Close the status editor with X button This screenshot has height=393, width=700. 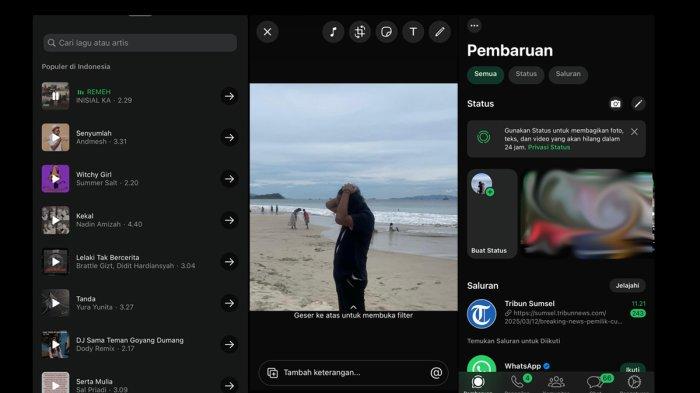pyautogui.click(x=267, y=32)
